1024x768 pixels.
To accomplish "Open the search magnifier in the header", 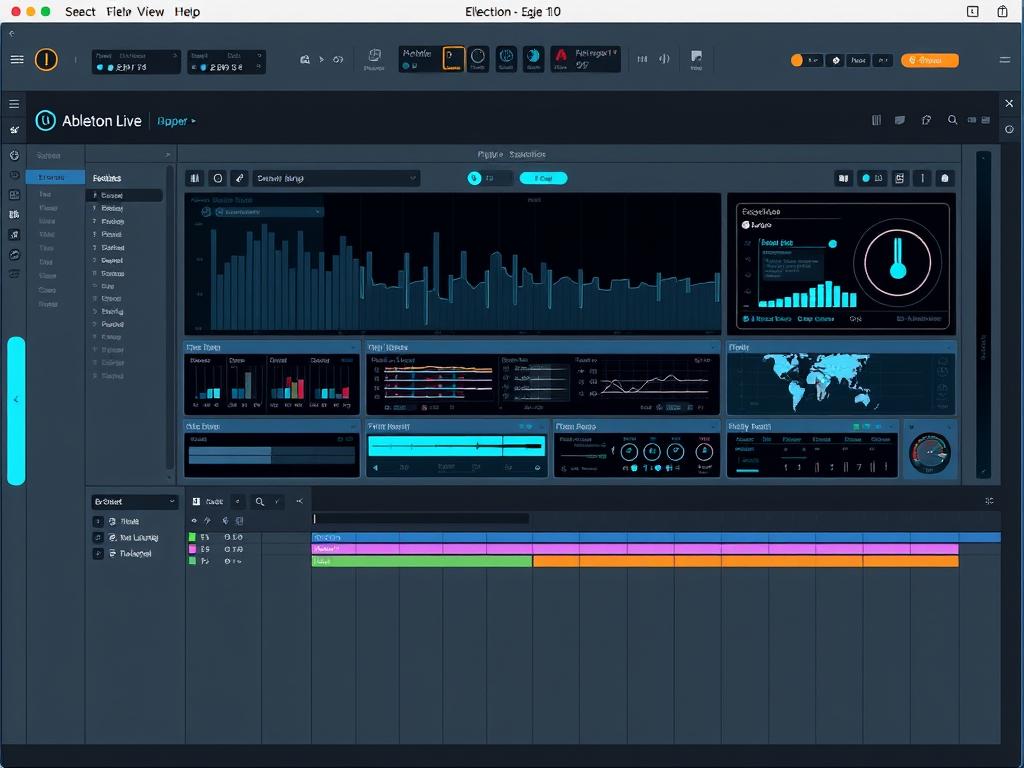I will pos(952,120).
